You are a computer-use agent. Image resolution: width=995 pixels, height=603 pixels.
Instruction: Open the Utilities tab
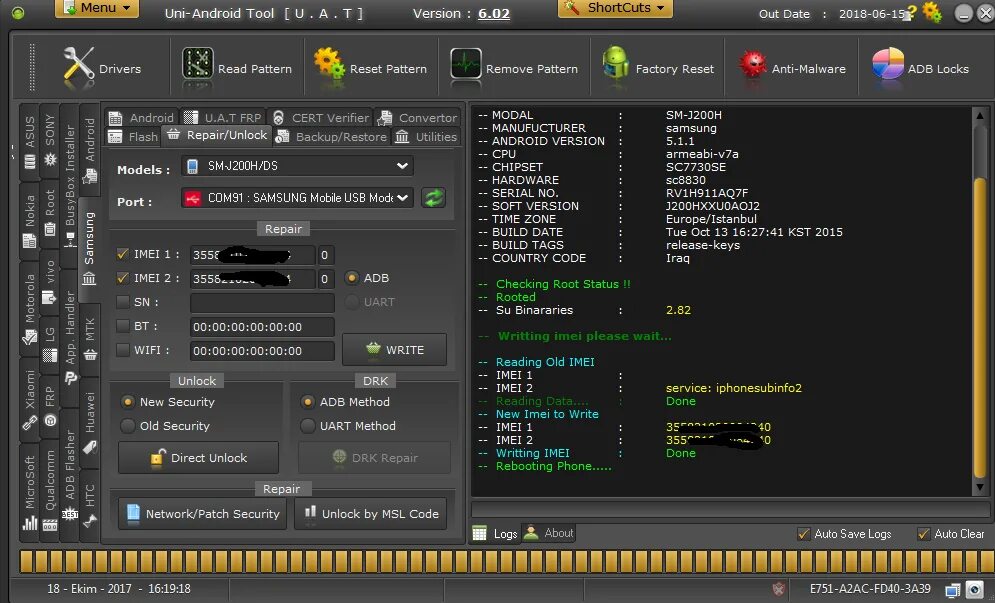pos(426,136)
